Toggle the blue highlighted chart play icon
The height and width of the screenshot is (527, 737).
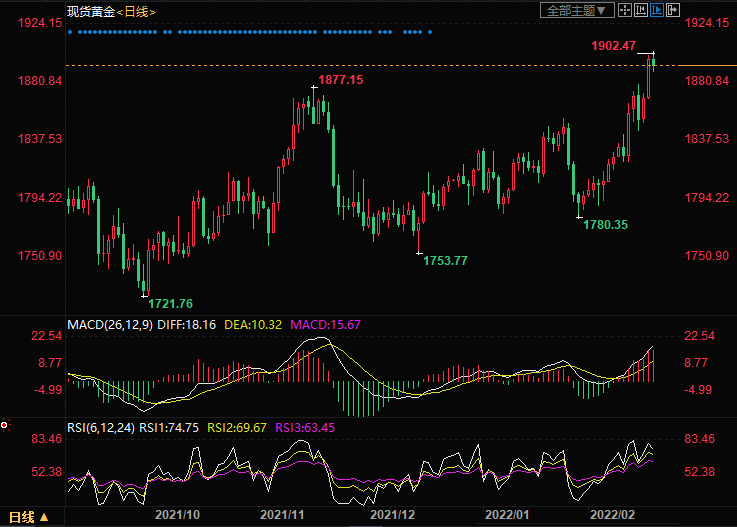pos(656,10)
